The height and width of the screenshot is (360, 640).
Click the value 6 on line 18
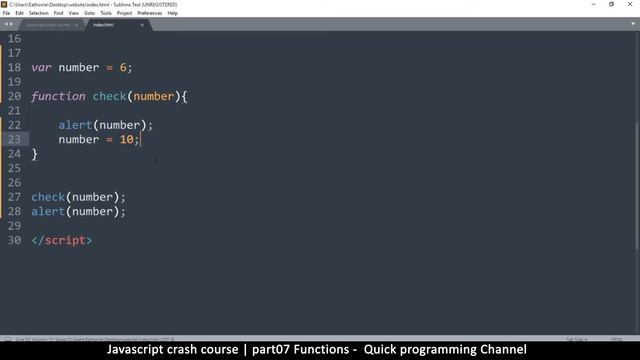coord(123,68)
